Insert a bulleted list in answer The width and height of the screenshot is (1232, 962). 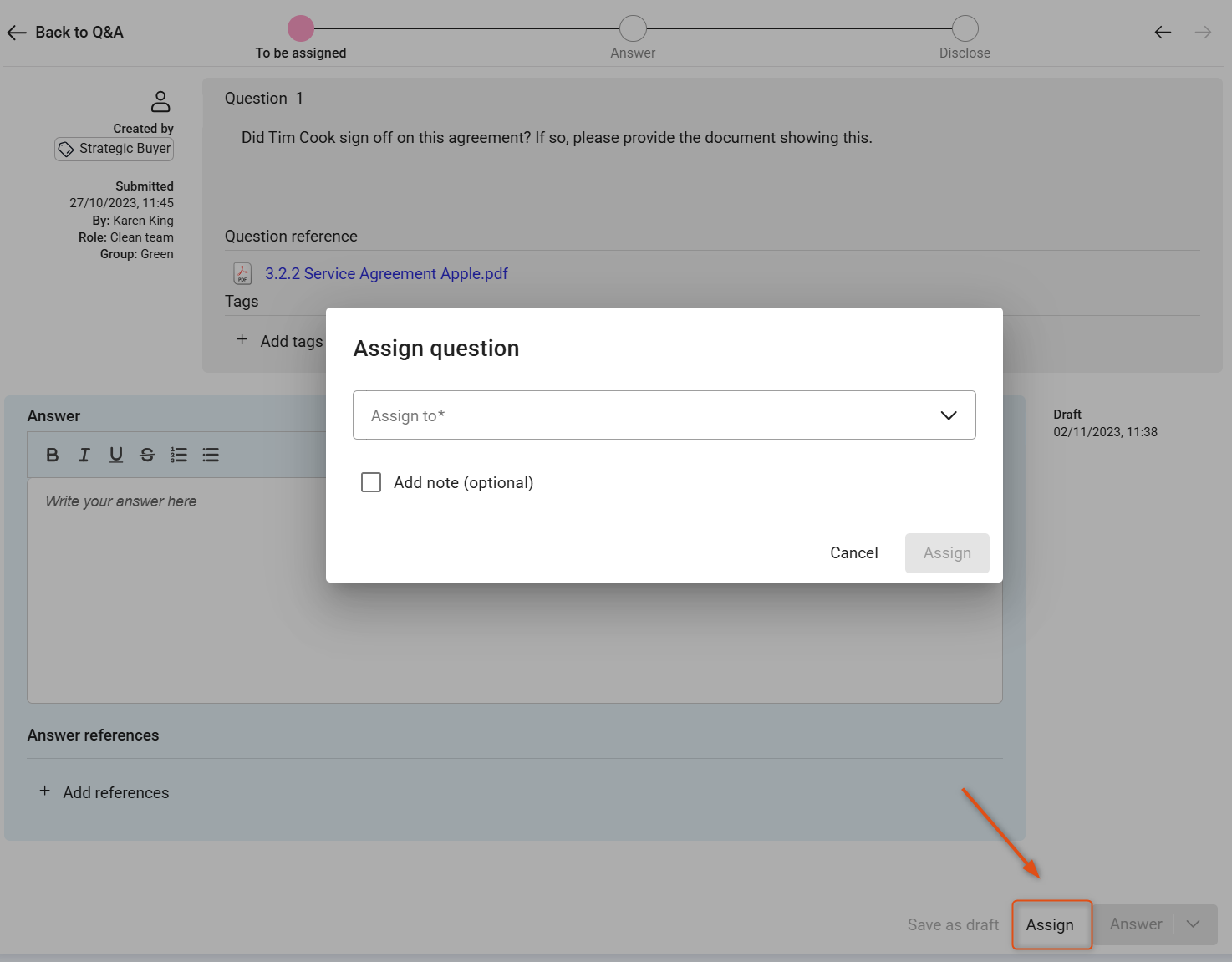[211, 455]
